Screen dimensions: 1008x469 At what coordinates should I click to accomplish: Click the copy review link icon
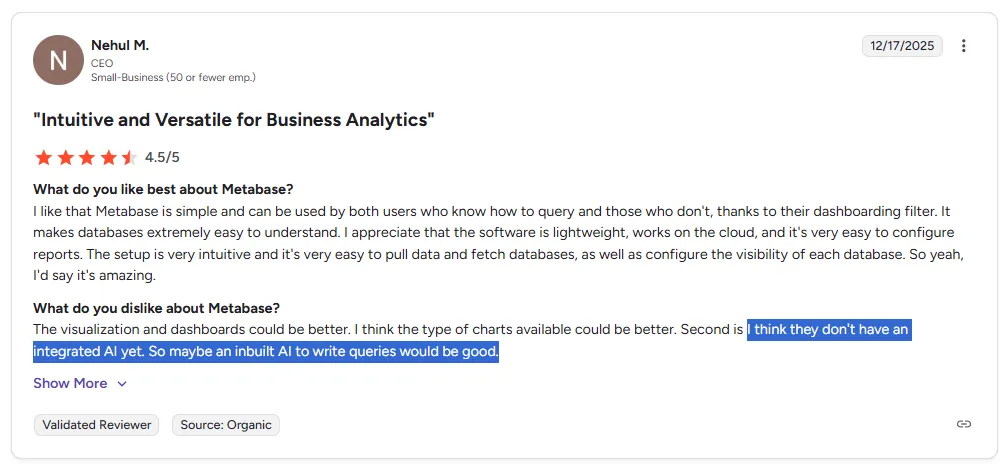(964, 424)
